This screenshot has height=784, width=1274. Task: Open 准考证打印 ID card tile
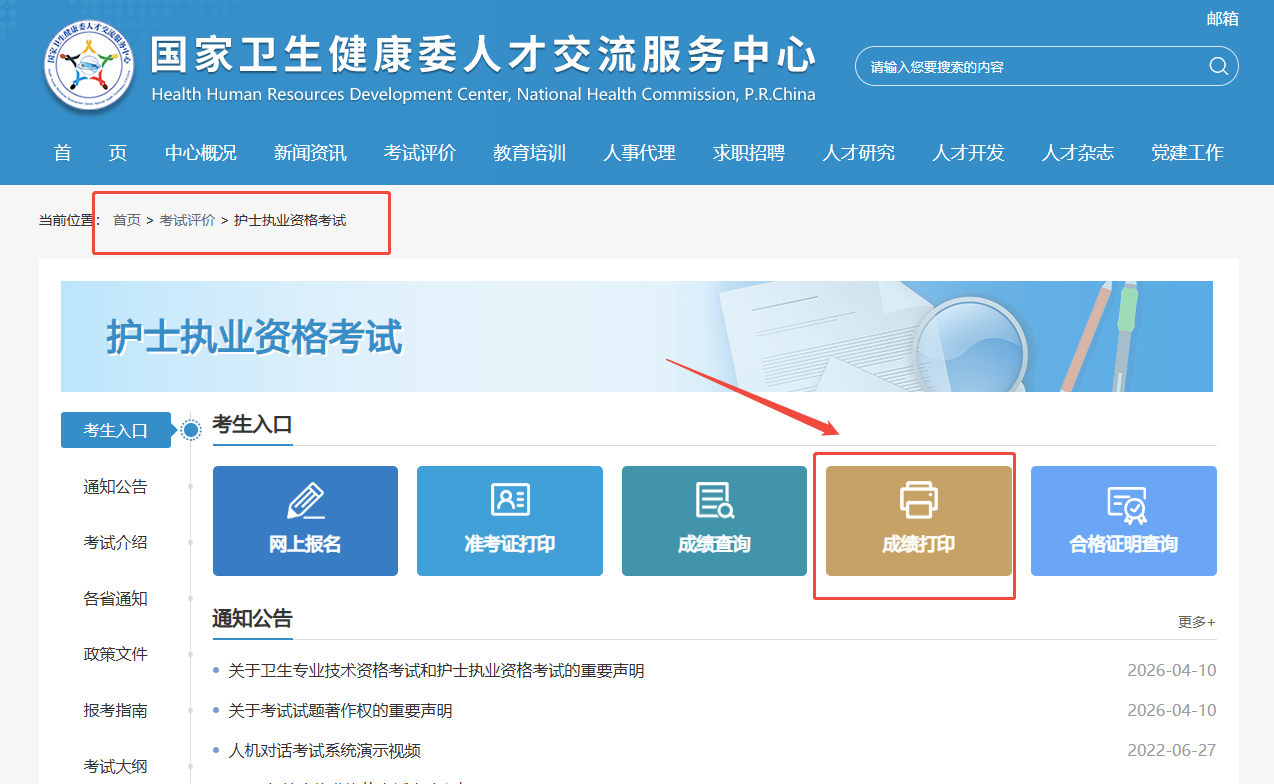click(x=510, y=521)
